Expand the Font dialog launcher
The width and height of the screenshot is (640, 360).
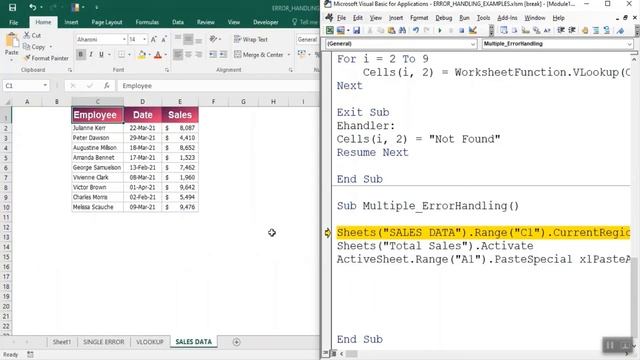[167, 70]
